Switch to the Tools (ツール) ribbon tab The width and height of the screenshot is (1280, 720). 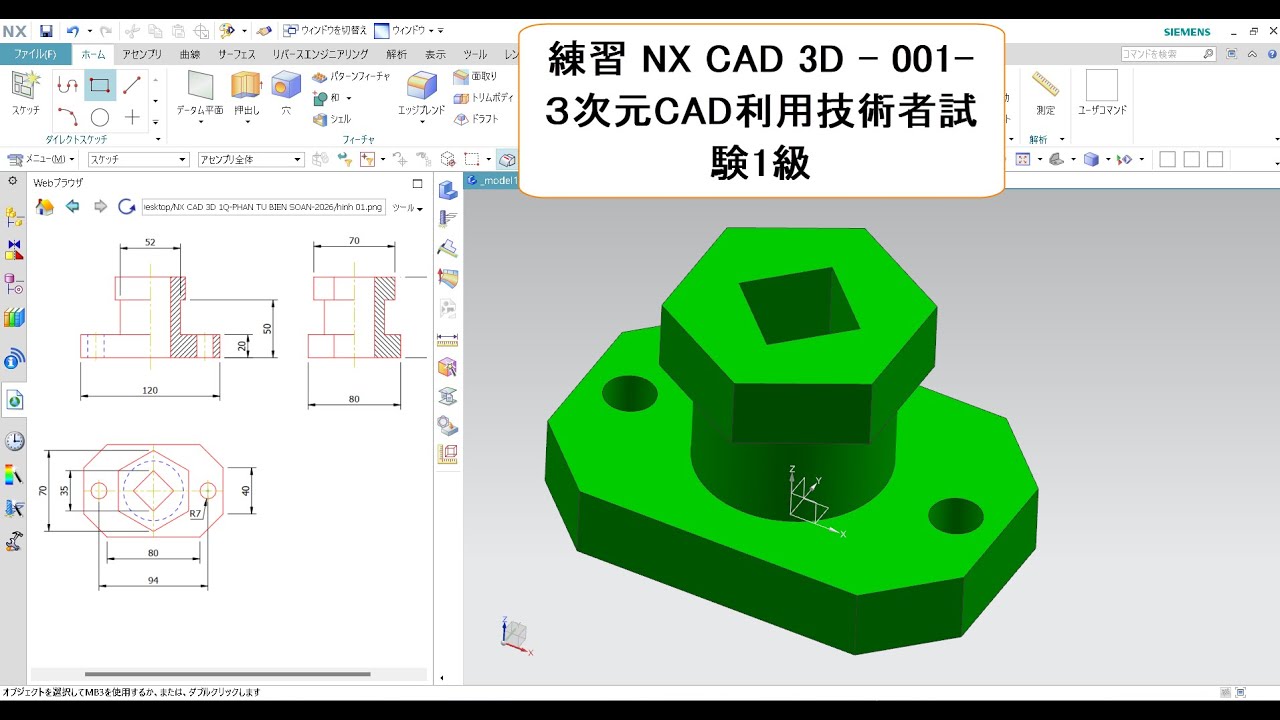coord(475,54)
